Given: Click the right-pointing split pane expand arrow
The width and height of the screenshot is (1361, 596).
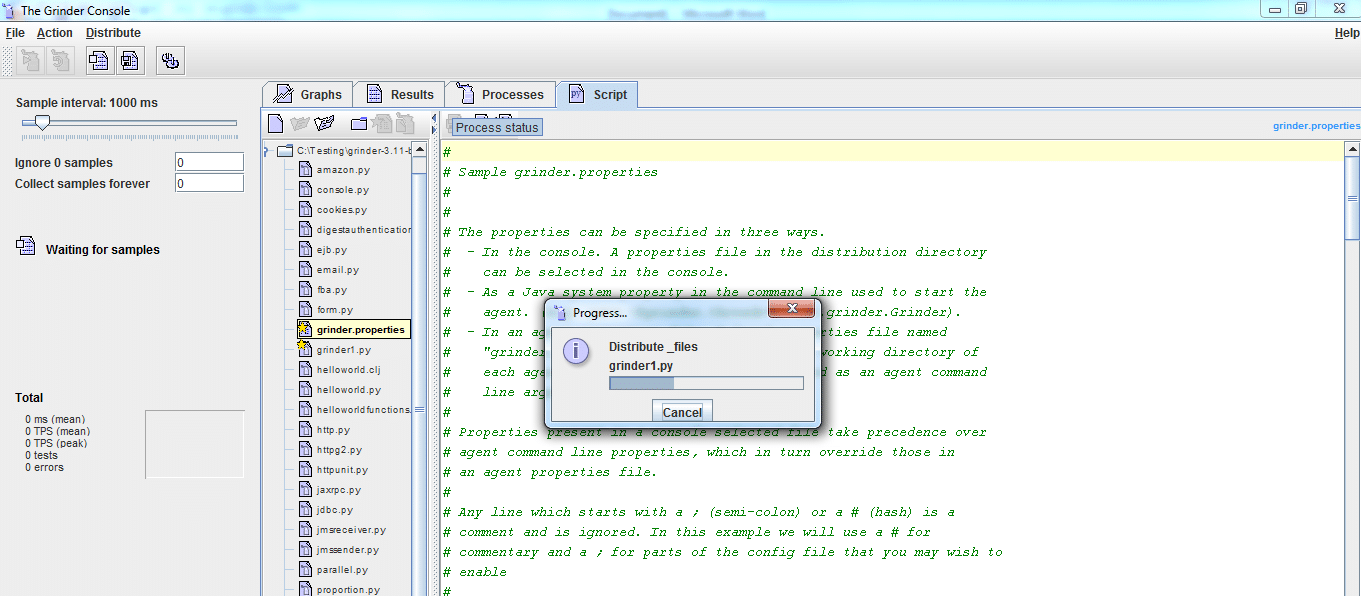Looking at the screenshot, I should pos(434,128).
